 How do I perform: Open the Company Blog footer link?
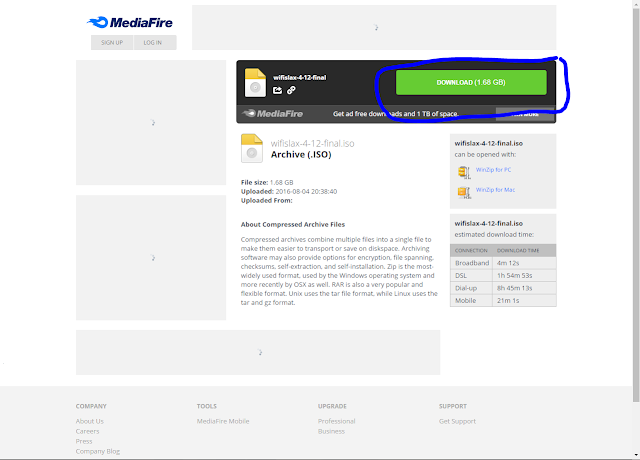tap(98, 451)
